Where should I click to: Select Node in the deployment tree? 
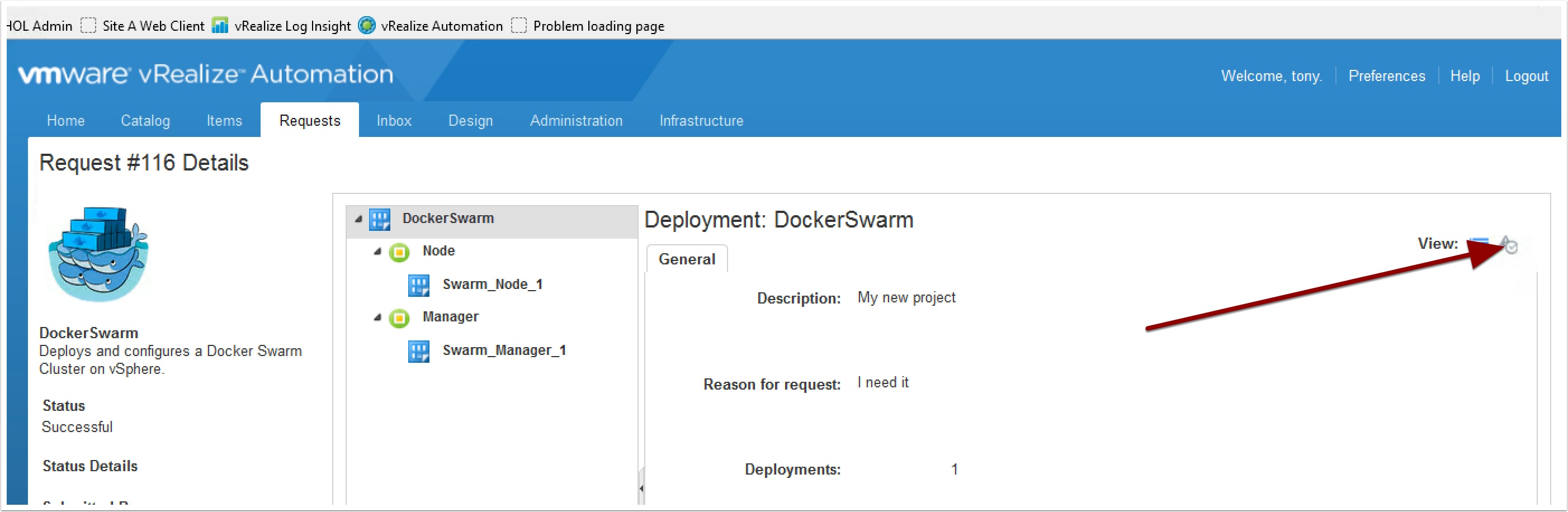coord(438,250)
